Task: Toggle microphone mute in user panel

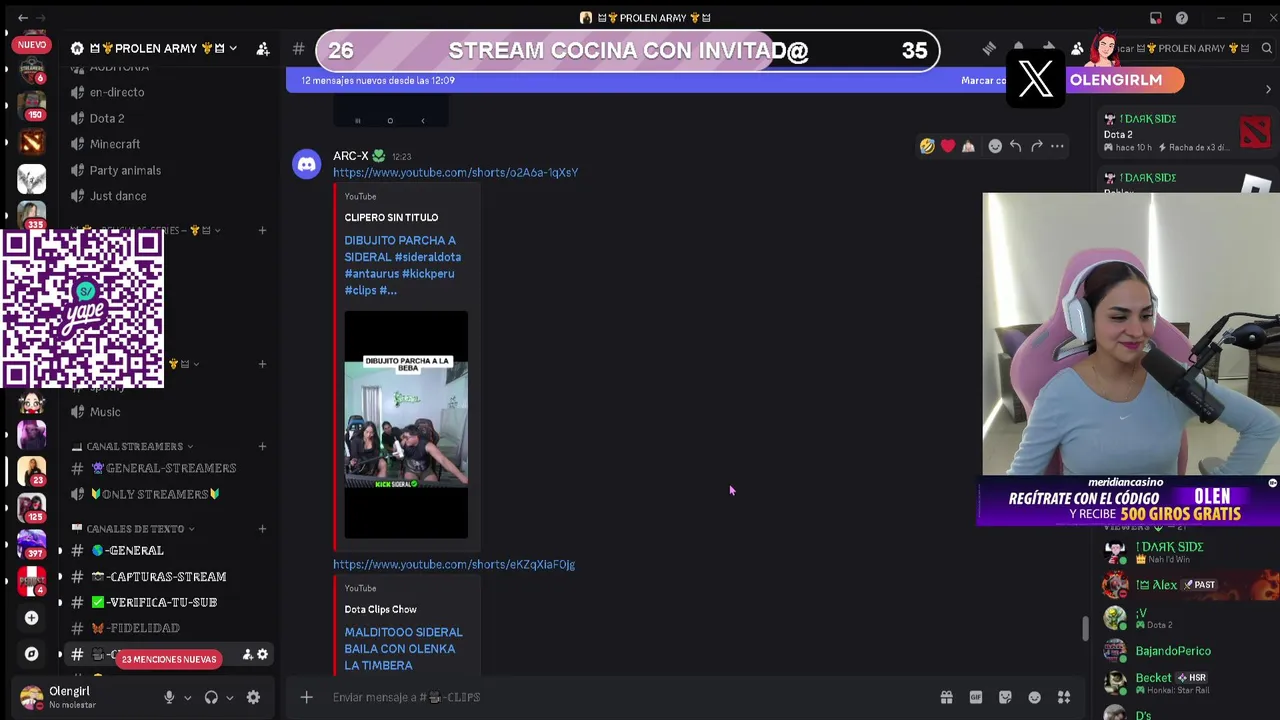Action: click(169, 697)
